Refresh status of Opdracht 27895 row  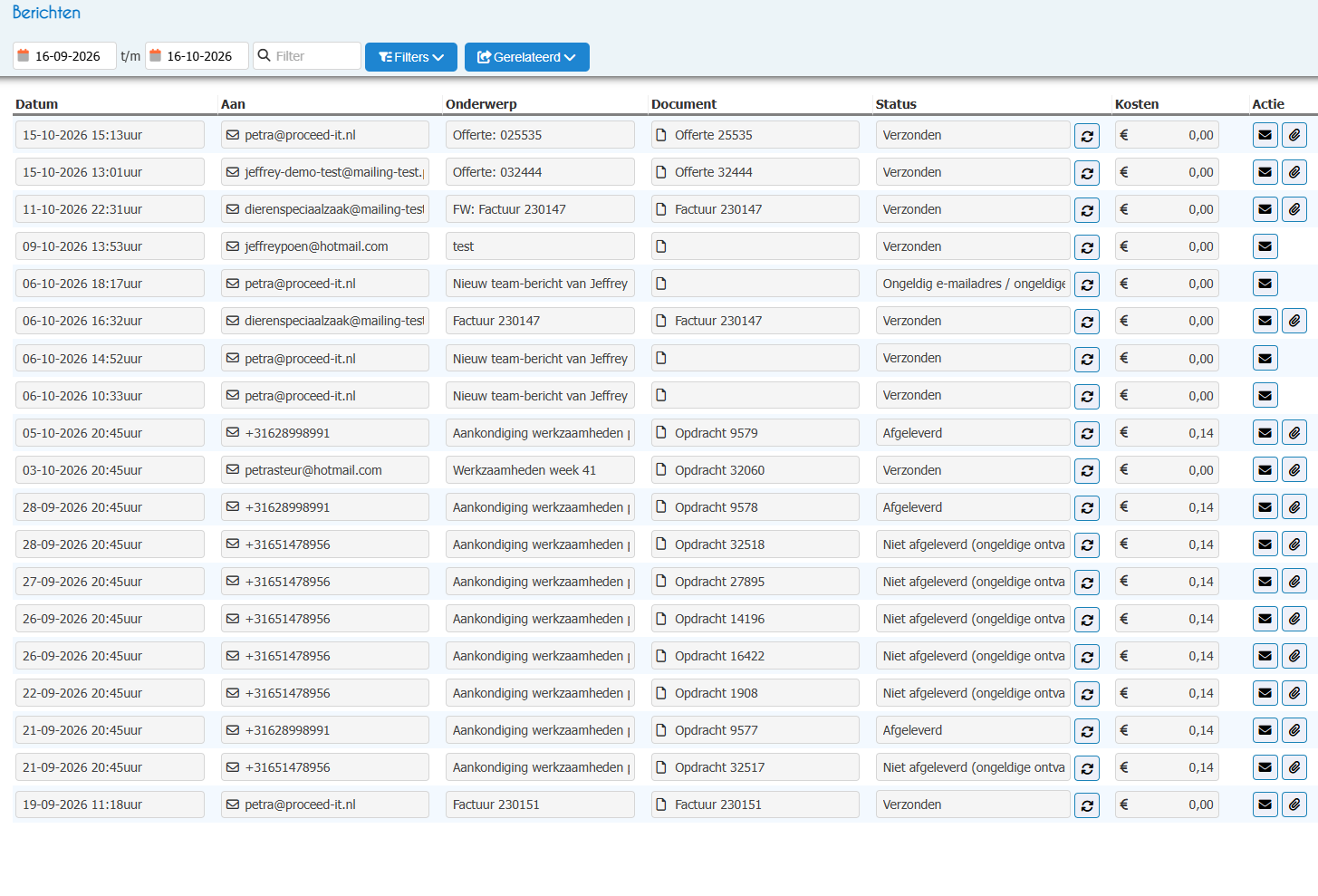(1087, 583)
